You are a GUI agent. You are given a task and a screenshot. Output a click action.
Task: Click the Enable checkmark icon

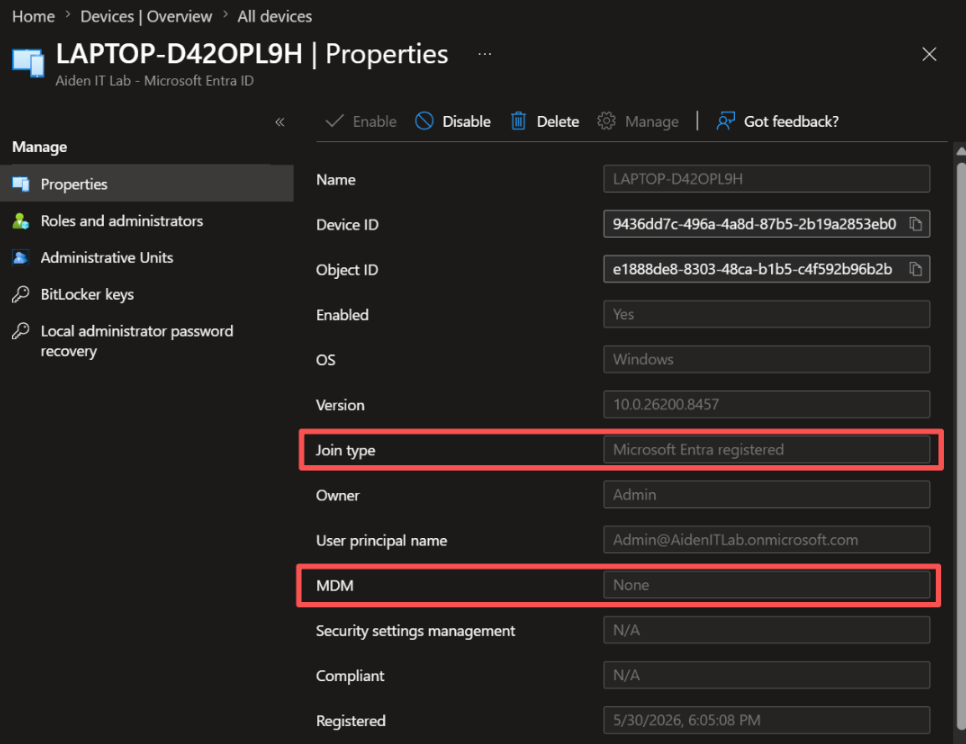click(x=334, y=121)
